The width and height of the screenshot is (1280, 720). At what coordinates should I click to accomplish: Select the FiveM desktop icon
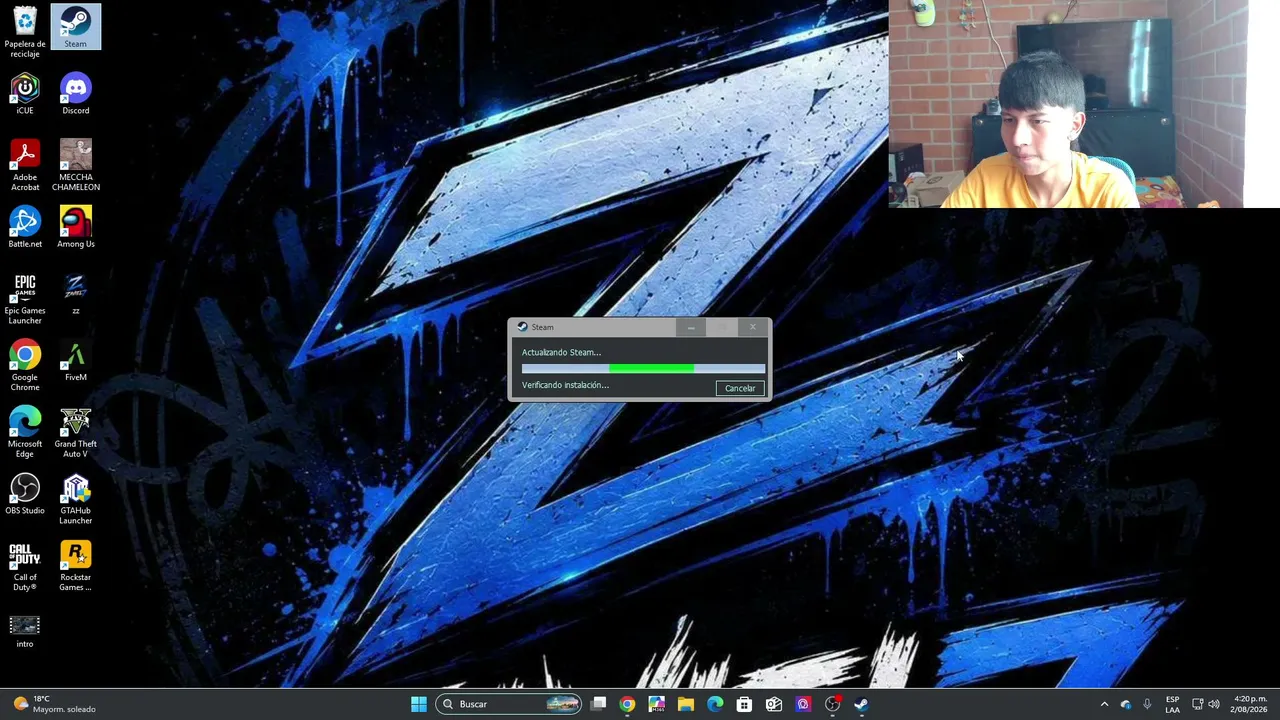pyautogui.click(x=75, y=360)
